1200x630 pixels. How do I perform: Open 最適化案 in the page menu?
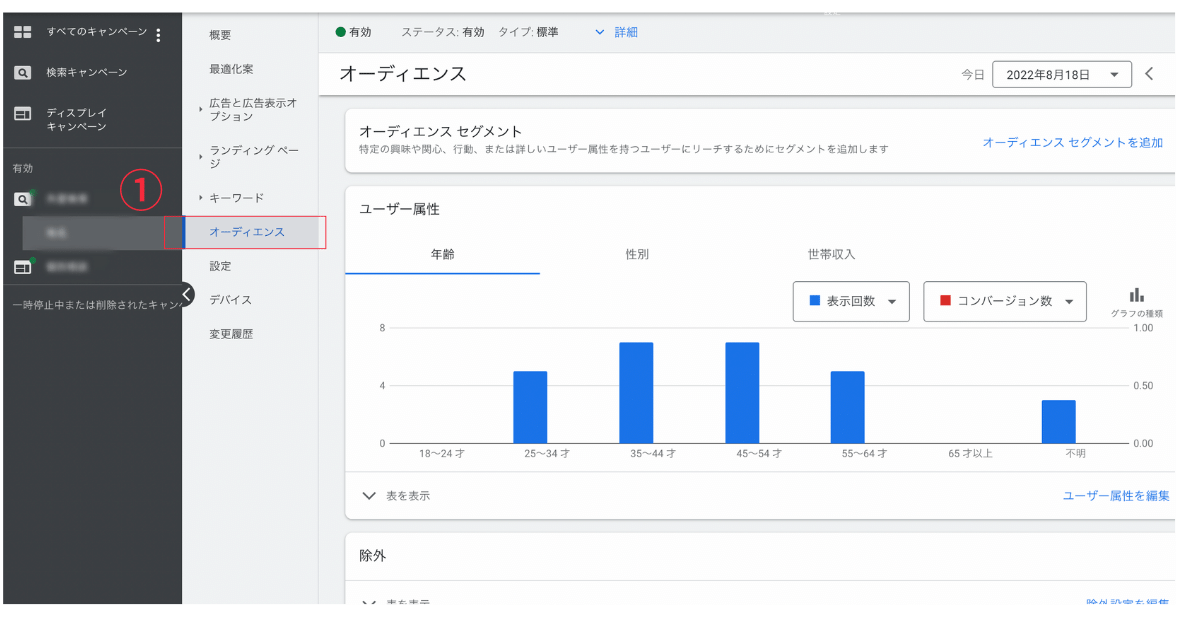[231, 69]
